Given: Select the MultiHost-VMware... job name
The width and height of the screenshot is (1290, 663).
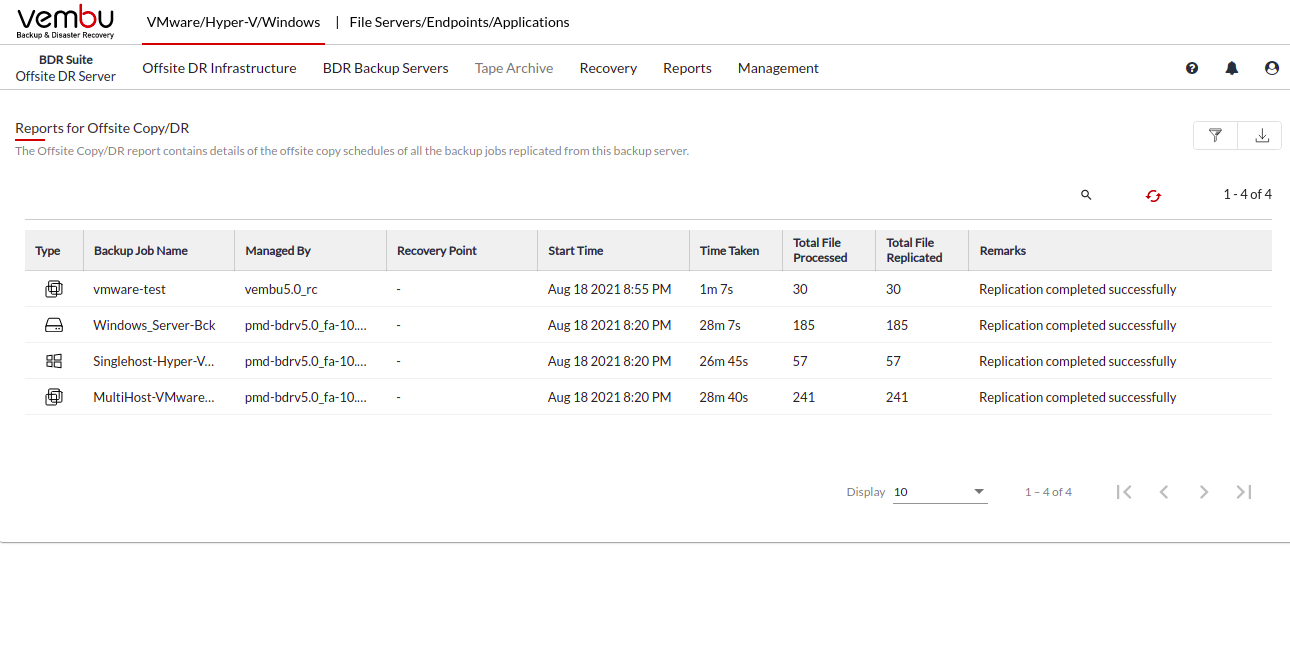Looking at the screenshot, I should point(153,397).
